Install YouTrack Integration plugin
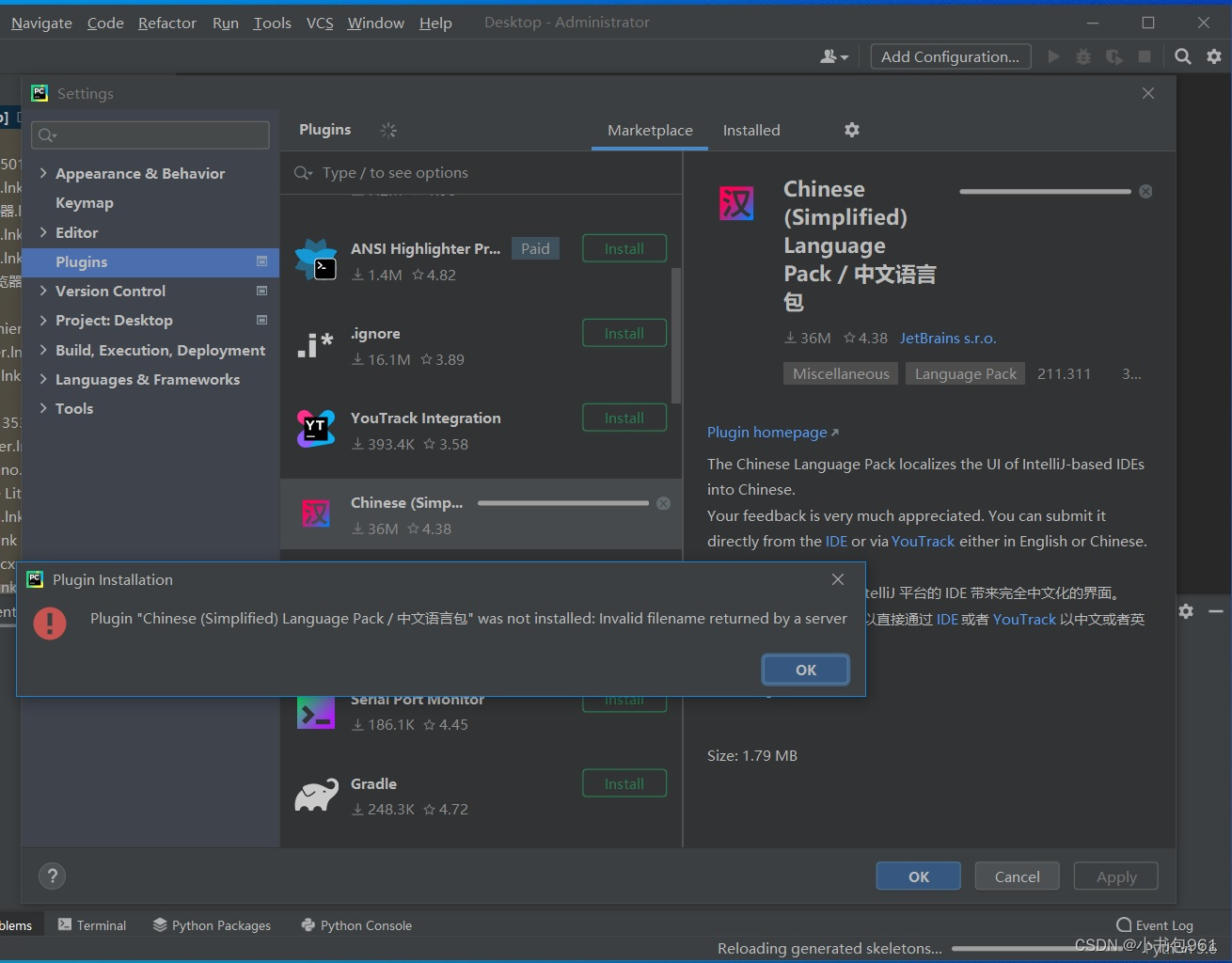The width and height of the screenshot is (1232, 963). 624,418
